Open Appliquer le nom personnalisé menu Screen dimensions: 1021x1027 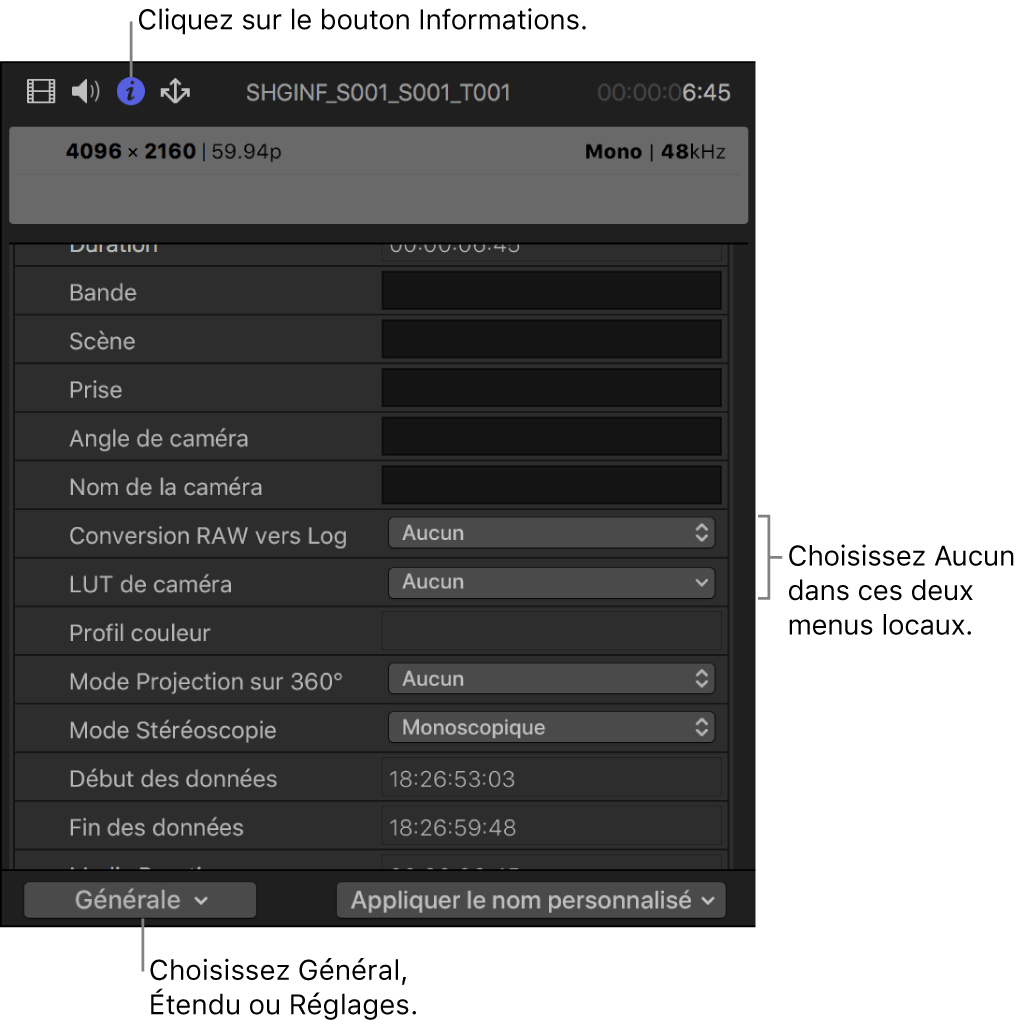(531, 900)
